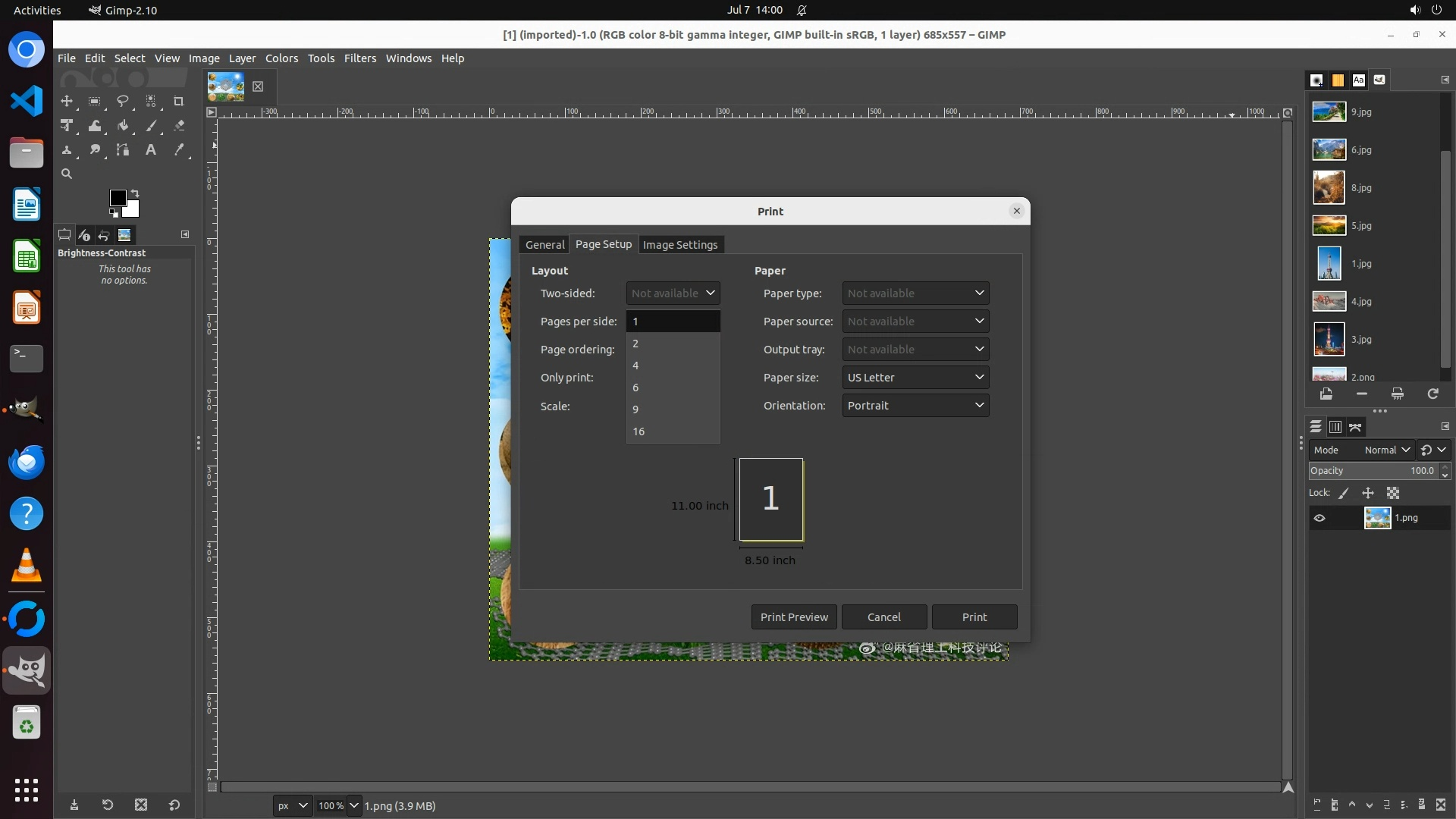Open the Orientation Portrait dropdown
Image resolution: width=1456 pixels, height=819 pixels.
[x=915, y=406]
